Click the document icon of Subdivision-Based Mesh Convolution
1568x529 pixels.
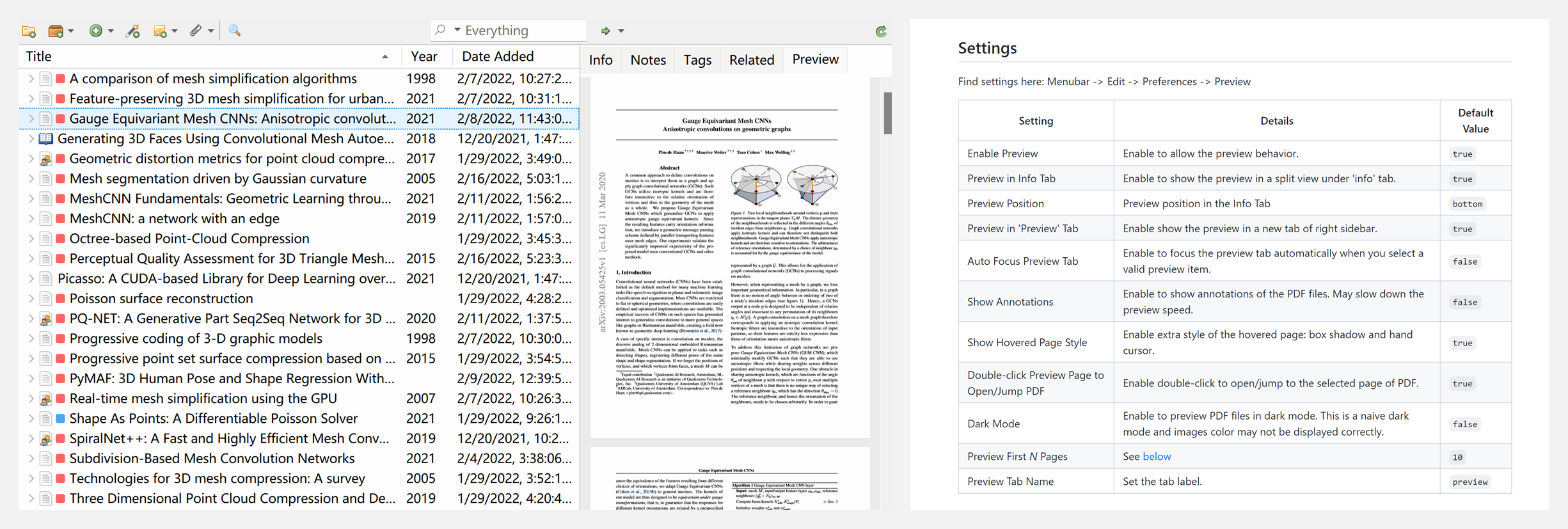pos(45,459)
